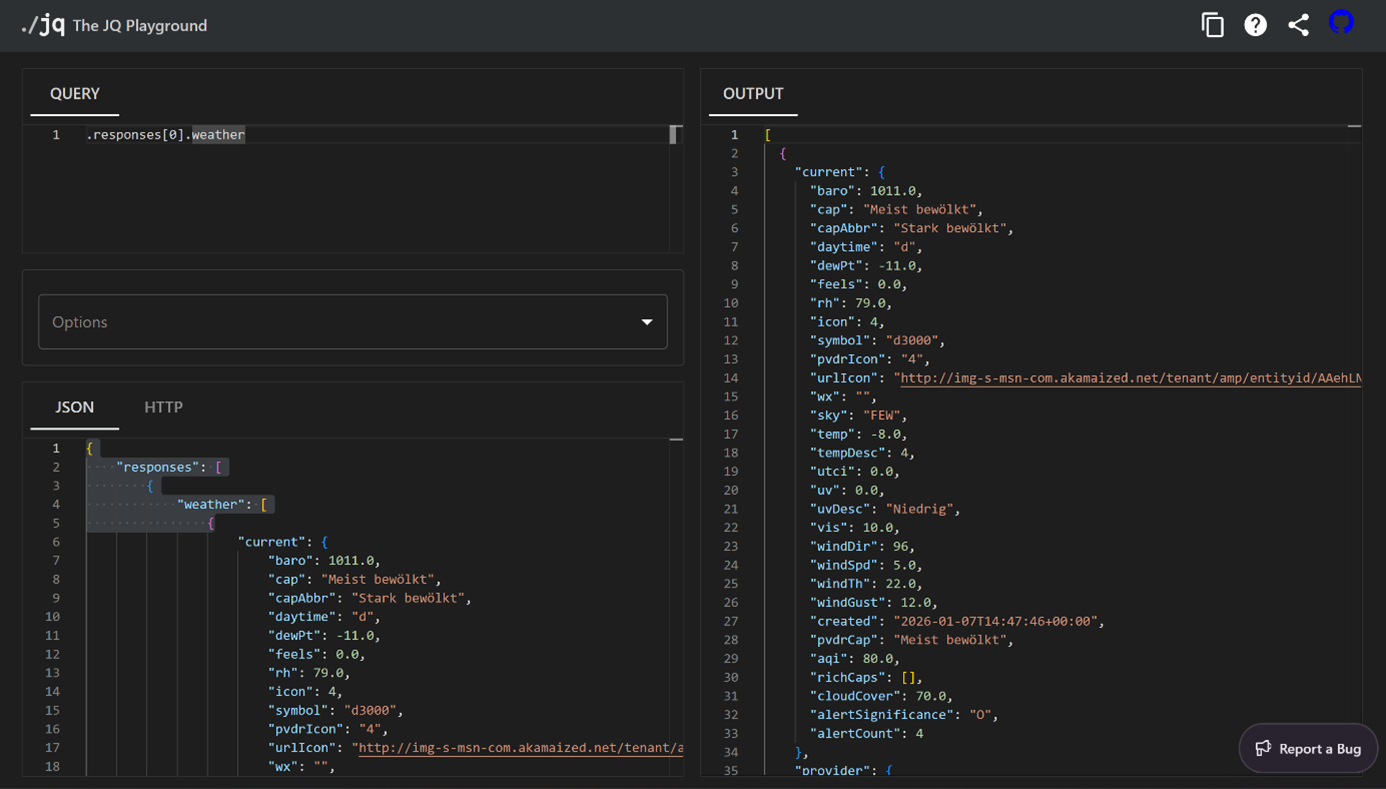Image resolution: width=1386 pixels, height=789 pixels.
Task: Select the OUTPUT tab header
Action: click(753, 93)
